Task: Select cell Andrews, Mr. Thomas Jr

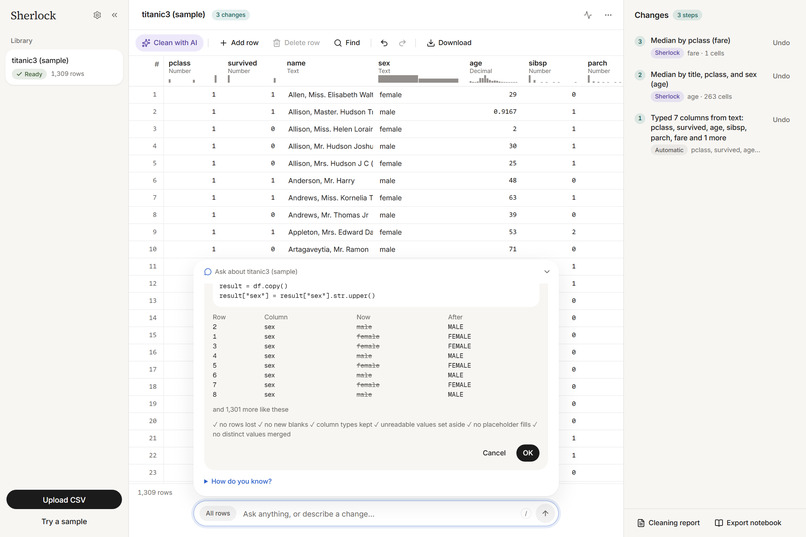Action: [328, 215]
